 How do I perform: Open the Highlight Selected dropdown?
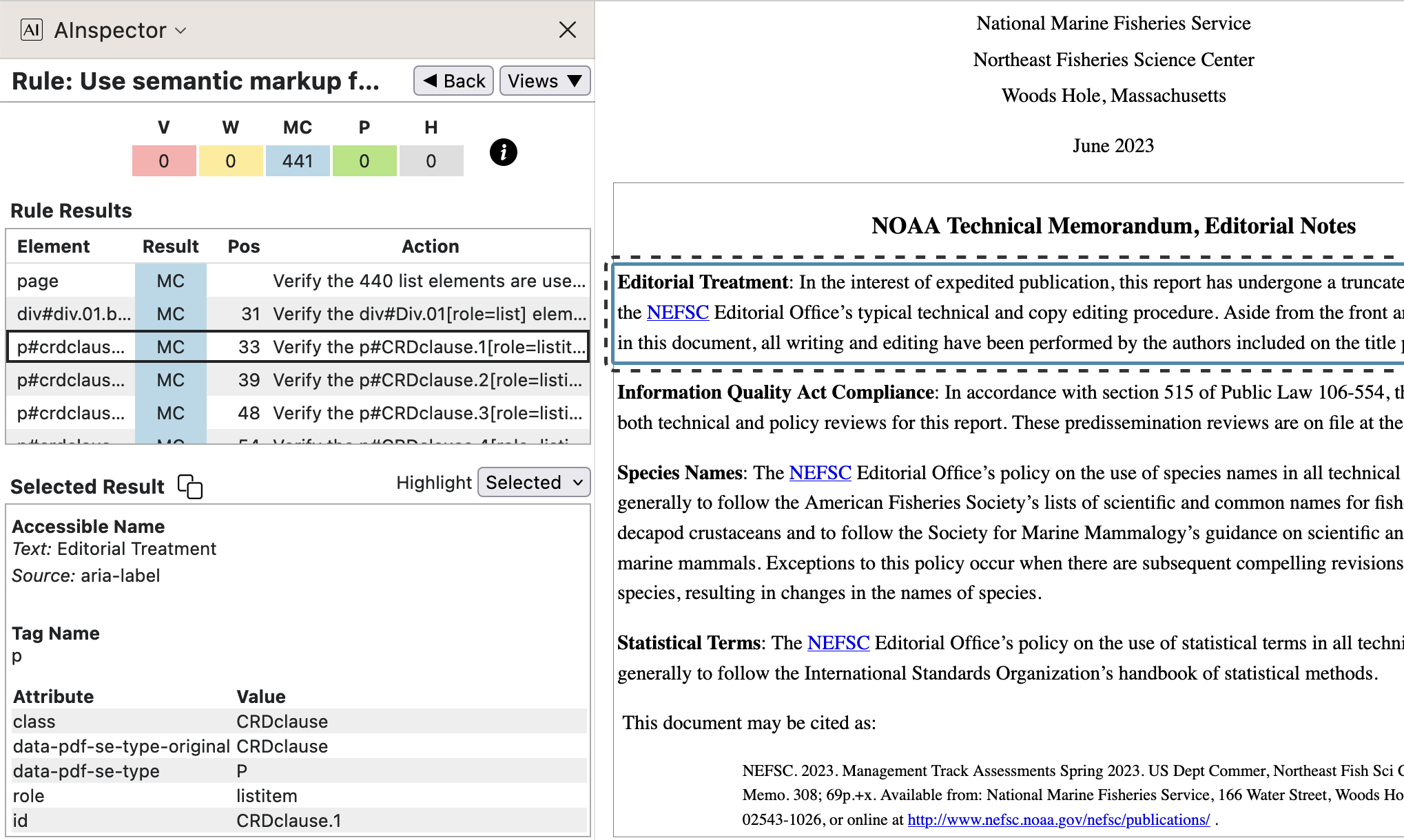point(534,483)
